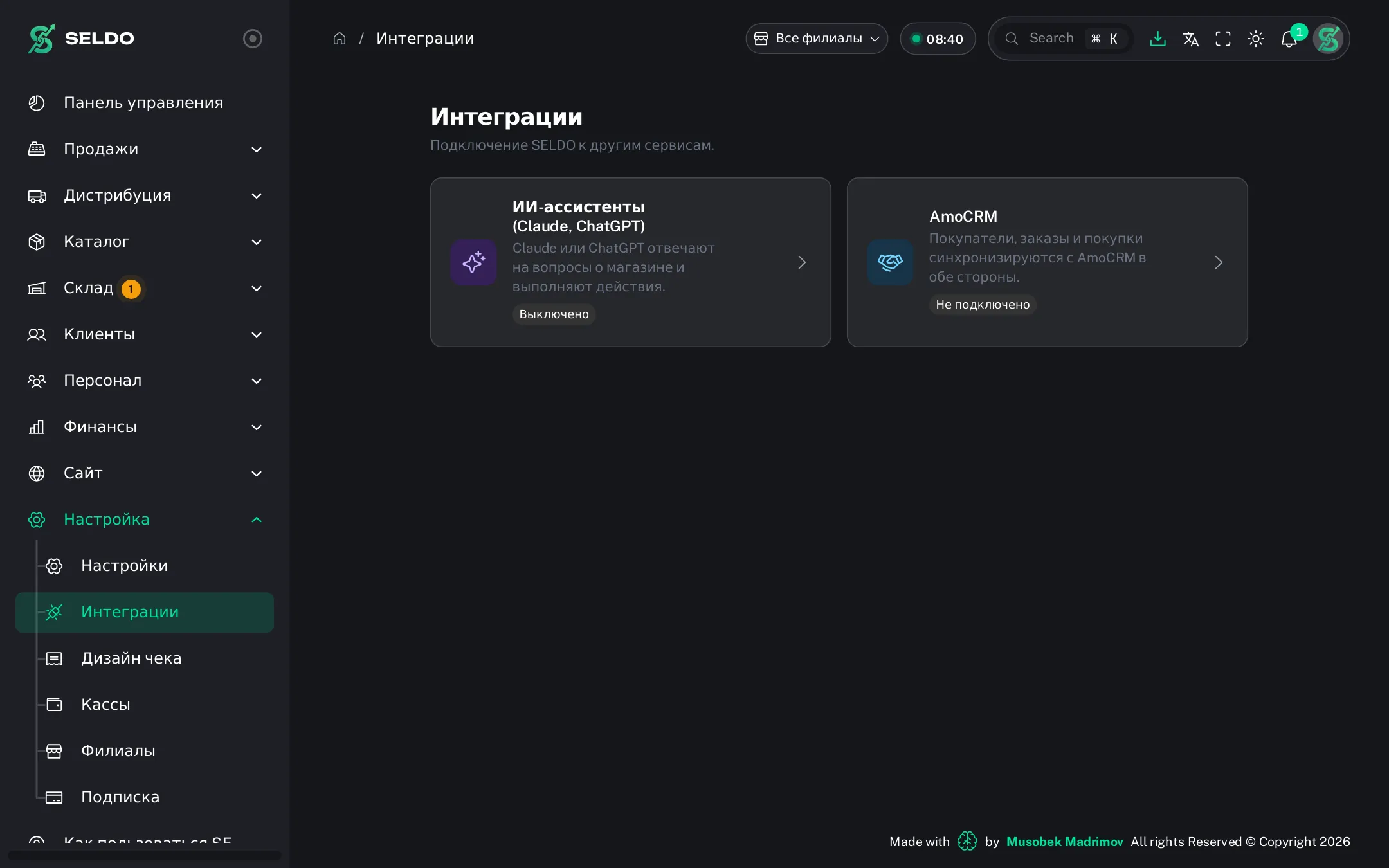This screenshot has width=1389, height=868.
Task: Open the Musobek Madrimov footer link
Action: click(1064, 842)
